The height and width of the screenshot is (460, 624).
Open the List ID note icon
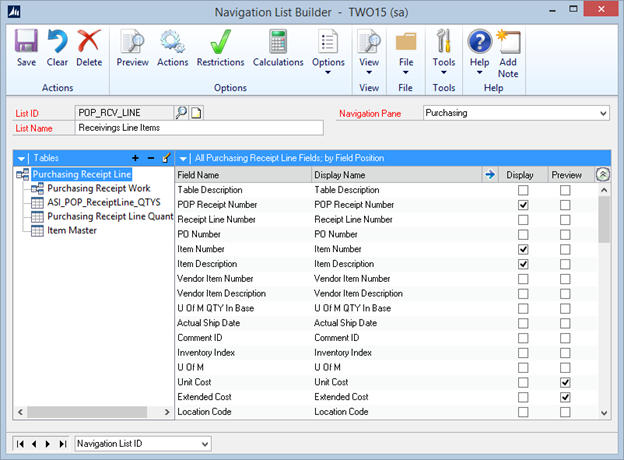tap(196, 113)
